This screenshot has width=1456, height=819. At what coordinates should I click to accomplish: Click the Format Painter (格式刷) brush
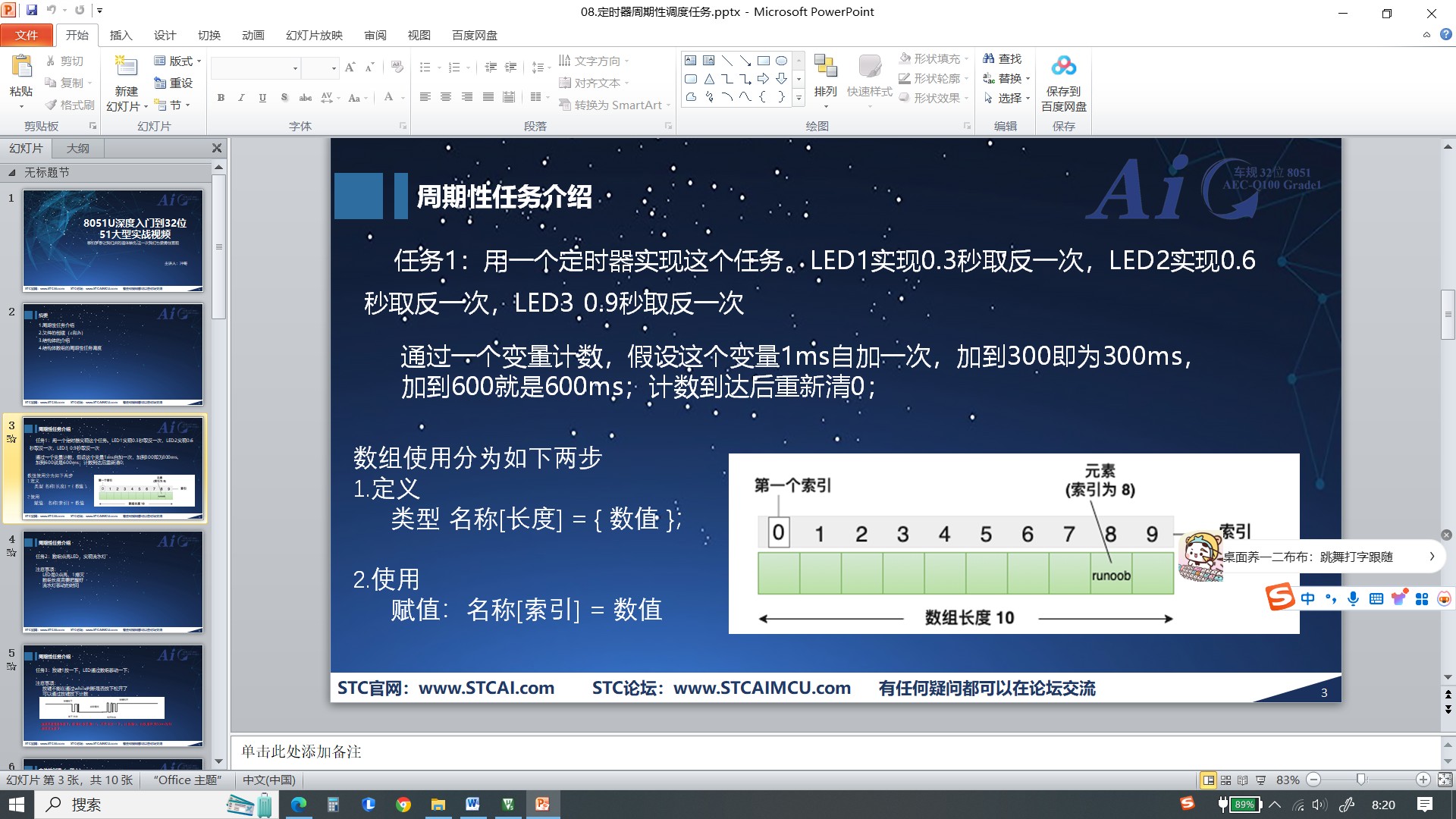click(70, 105)
